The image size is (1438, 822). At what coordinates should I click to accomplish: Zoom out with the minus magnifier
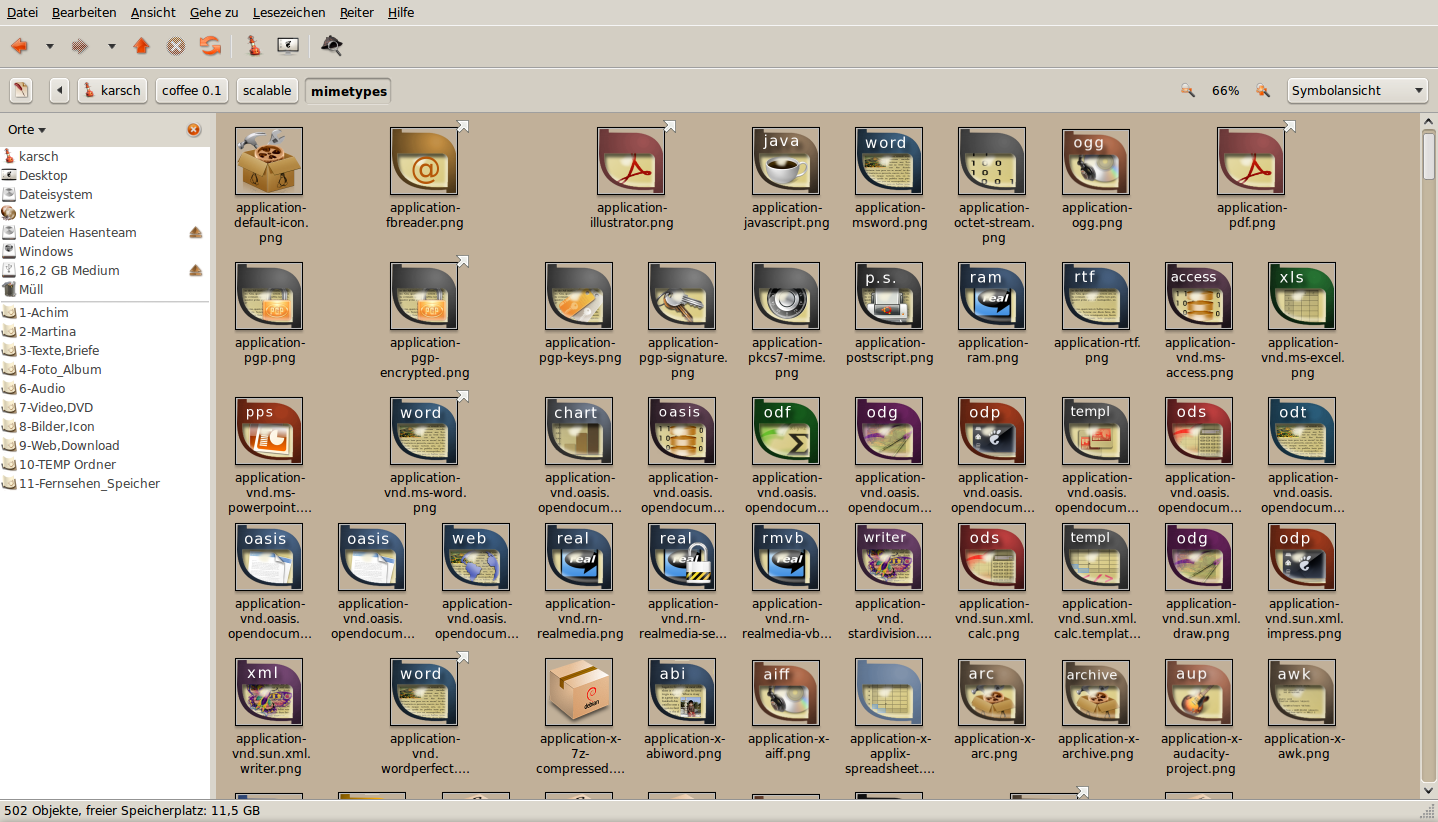[x=1187, y=90]
